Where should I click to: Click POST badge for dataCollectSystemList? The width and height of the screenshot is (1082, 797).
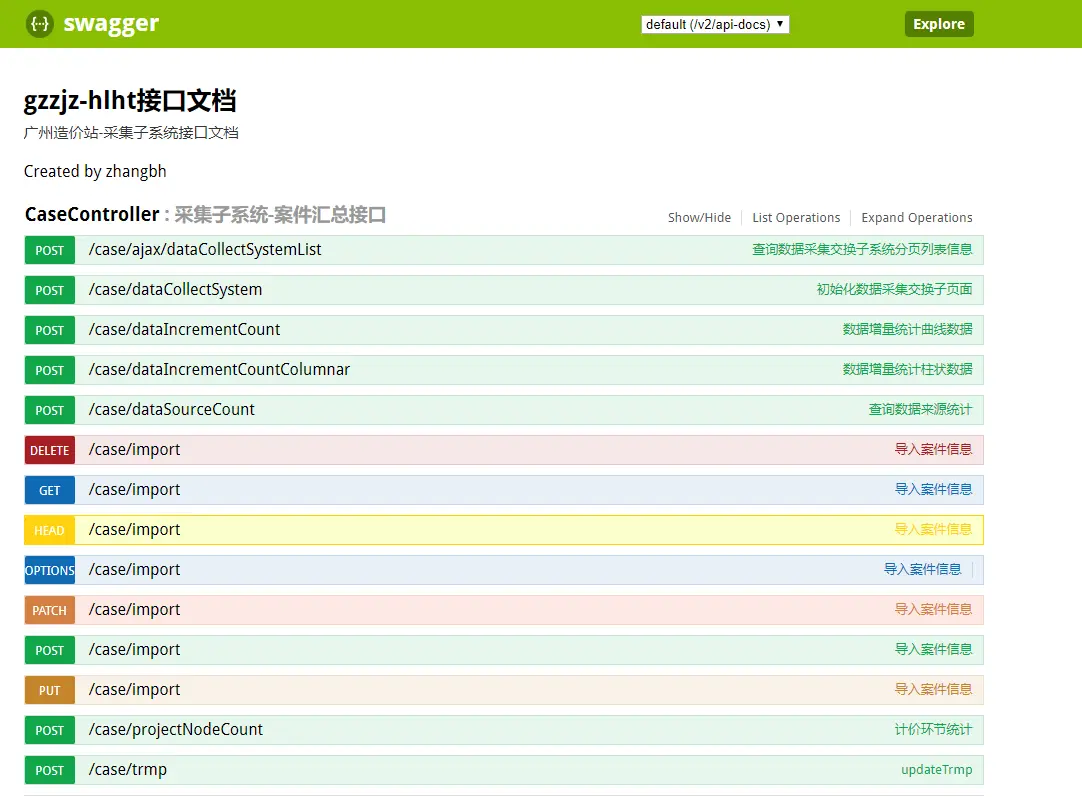50,250
